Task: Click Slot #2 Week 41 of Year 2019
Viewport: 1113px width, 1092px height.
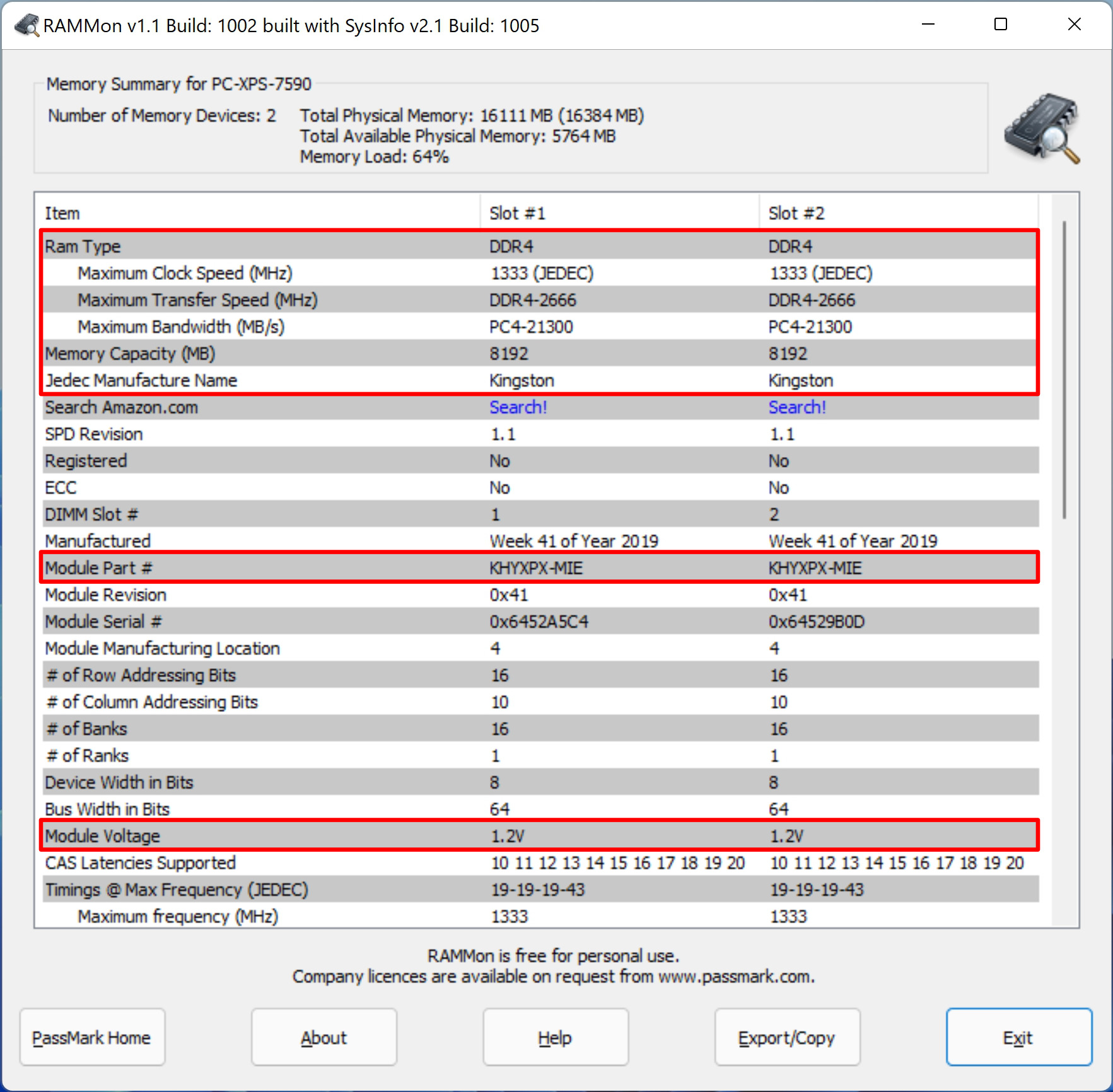Action: click(x=853, y=541)
